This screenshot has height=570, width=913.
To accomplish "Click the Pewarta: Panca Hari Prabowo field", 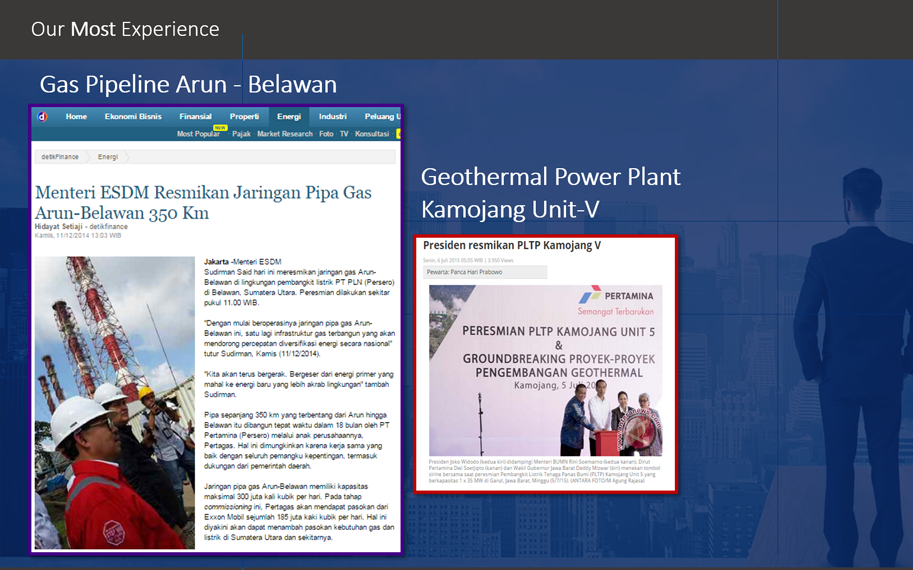I will [485, 272].
